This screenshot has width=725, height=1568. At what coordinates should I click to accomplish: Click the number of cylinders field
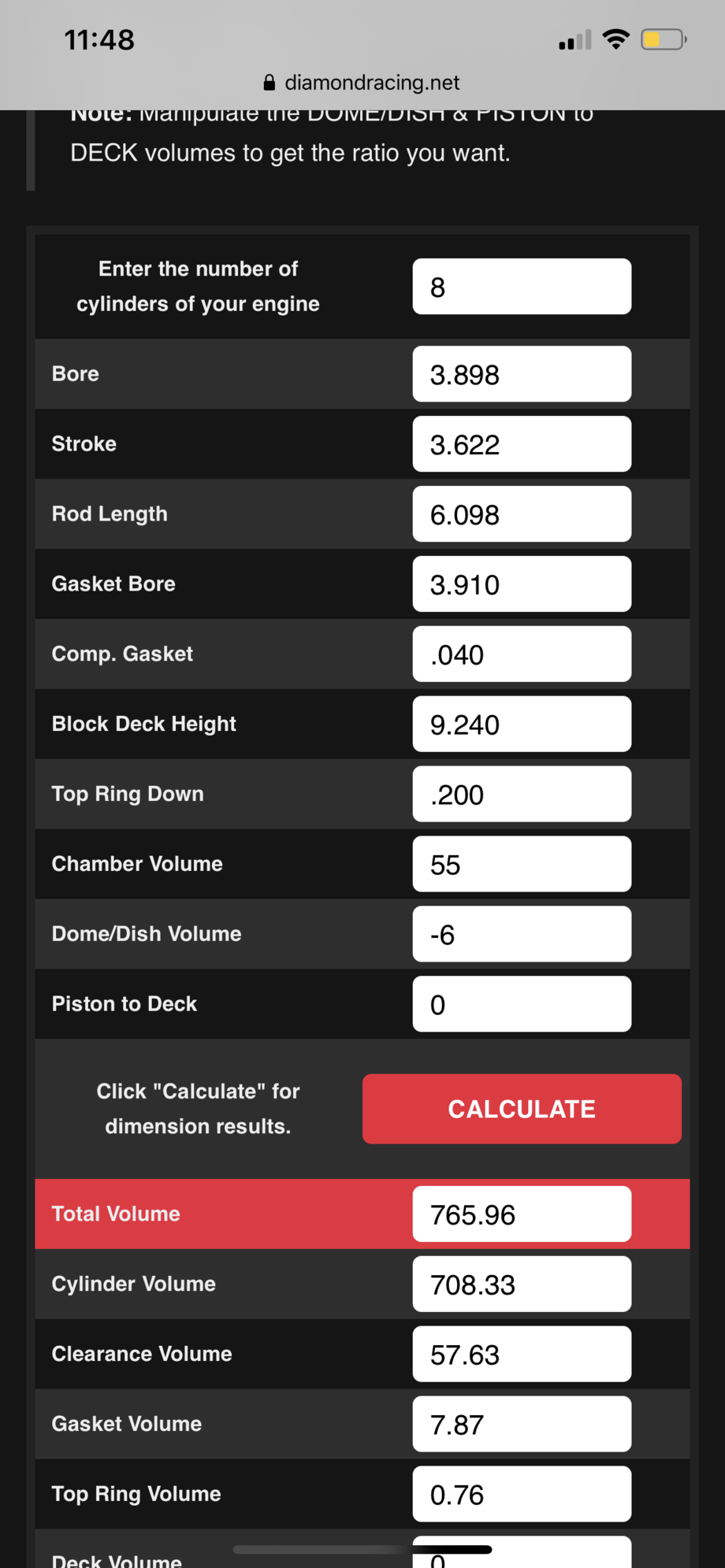point(522,287)
